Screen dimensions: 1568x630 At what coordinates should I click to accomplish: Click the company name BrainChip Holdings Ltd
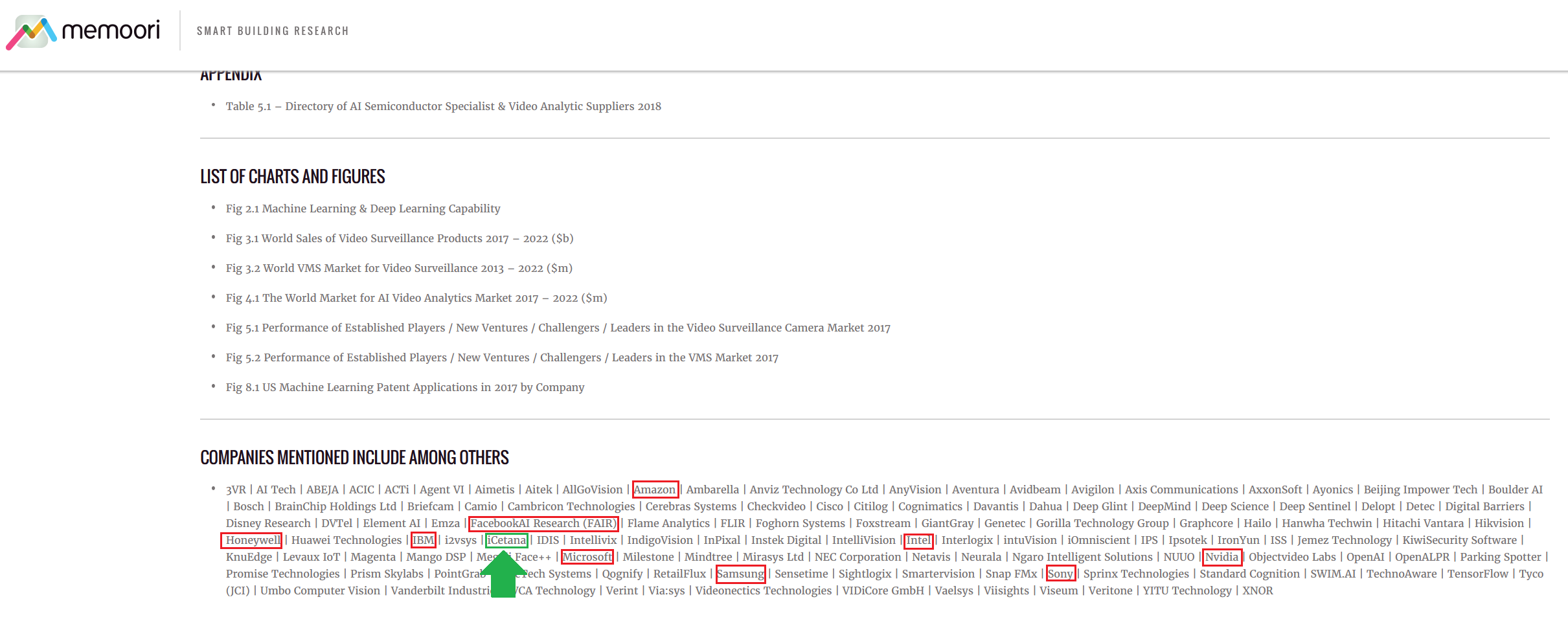click(x=335, y=506)
